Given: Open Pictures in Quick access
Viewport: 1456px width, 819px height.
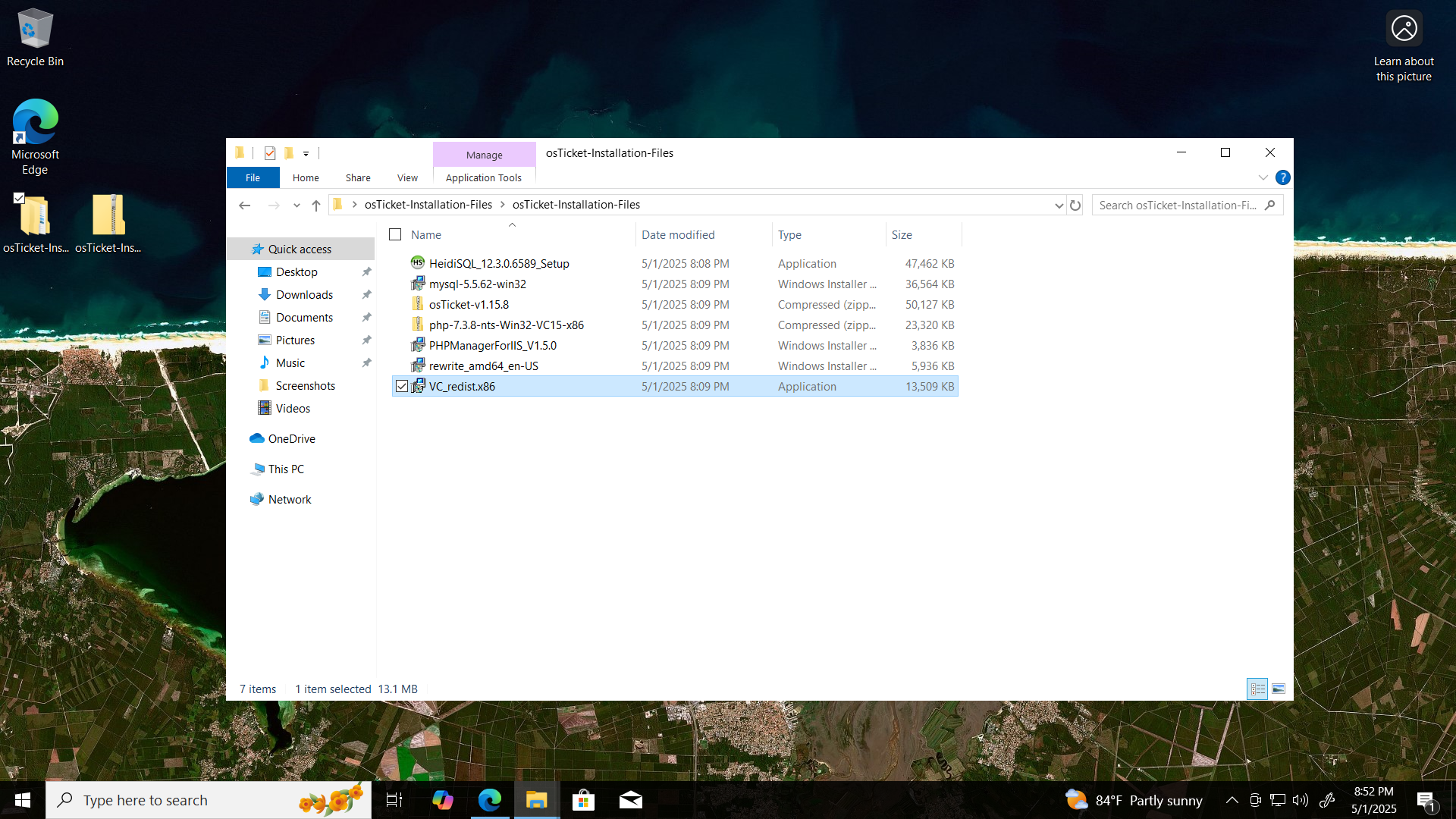Looking at the screenshot, I should click(295, 340).
